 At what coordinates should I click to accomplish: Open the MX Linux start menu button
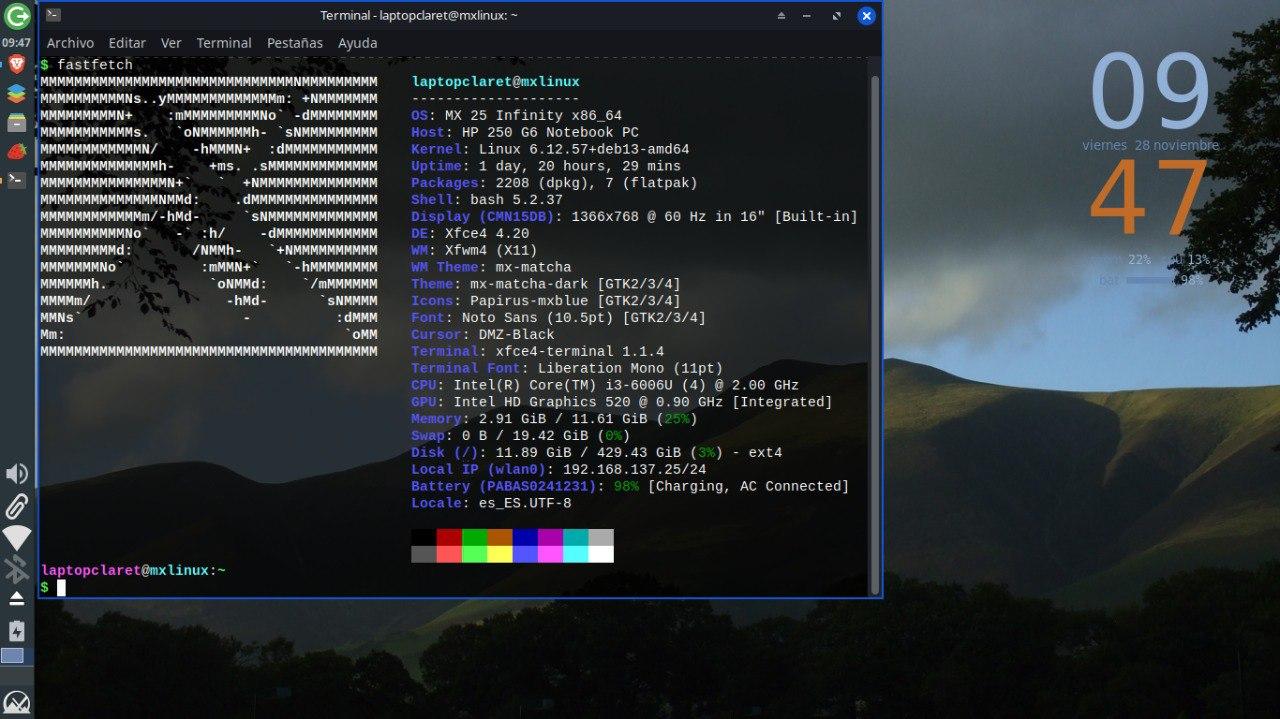[17, 701]
